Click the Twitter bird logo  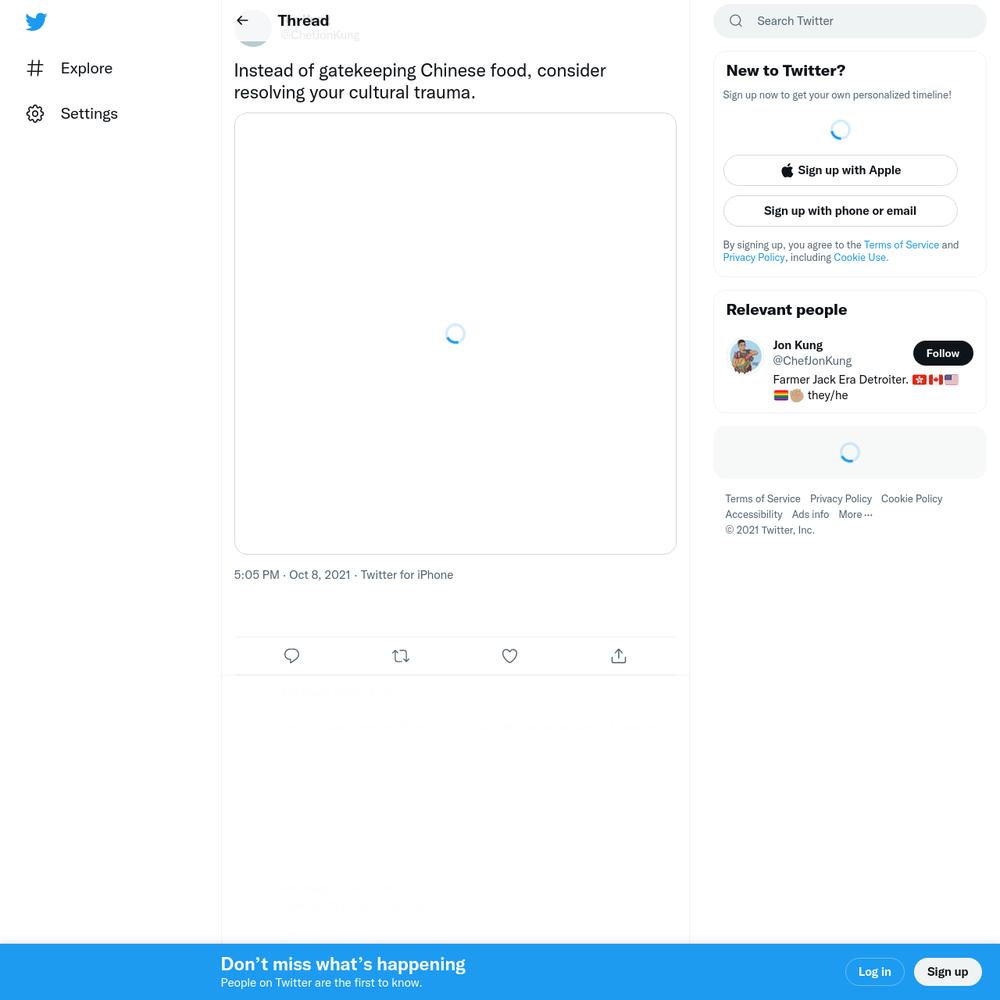36,22
